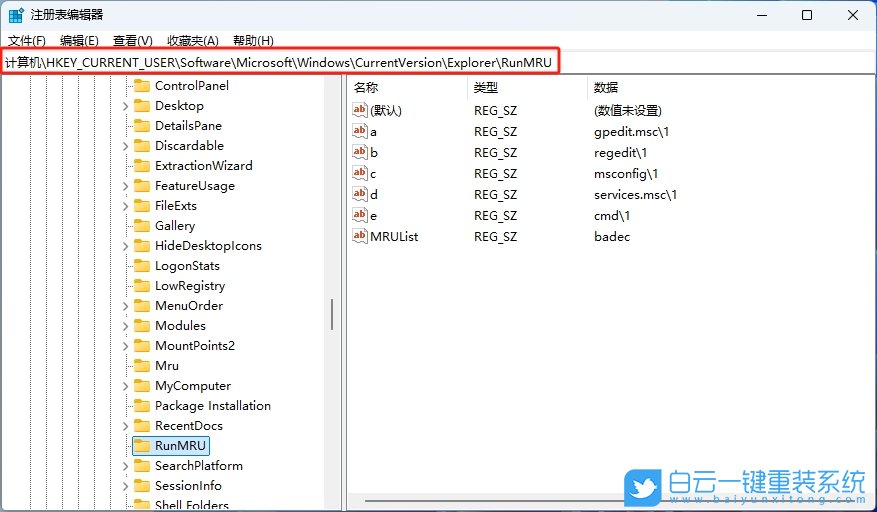877x512 pixels.
Task: Click the string icon of value d
Action: click(360, 194)
